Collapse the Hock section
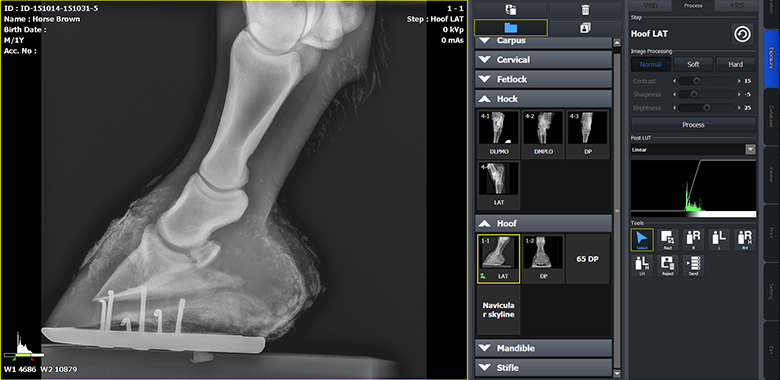Image resolution: width=780 pixels, height=380 pixels. (x=543, y=99)
